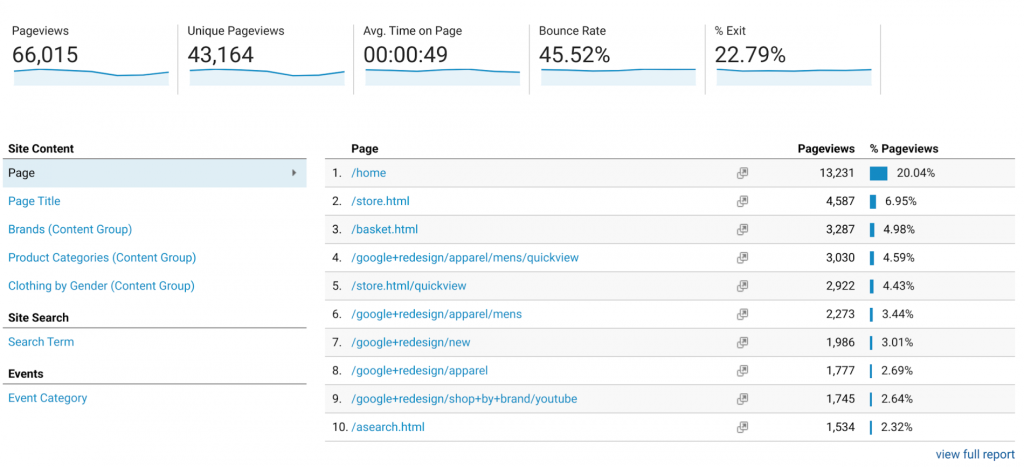
Task: Click the Bounce Rate 45.52% metric
Action: pos(618,56)
